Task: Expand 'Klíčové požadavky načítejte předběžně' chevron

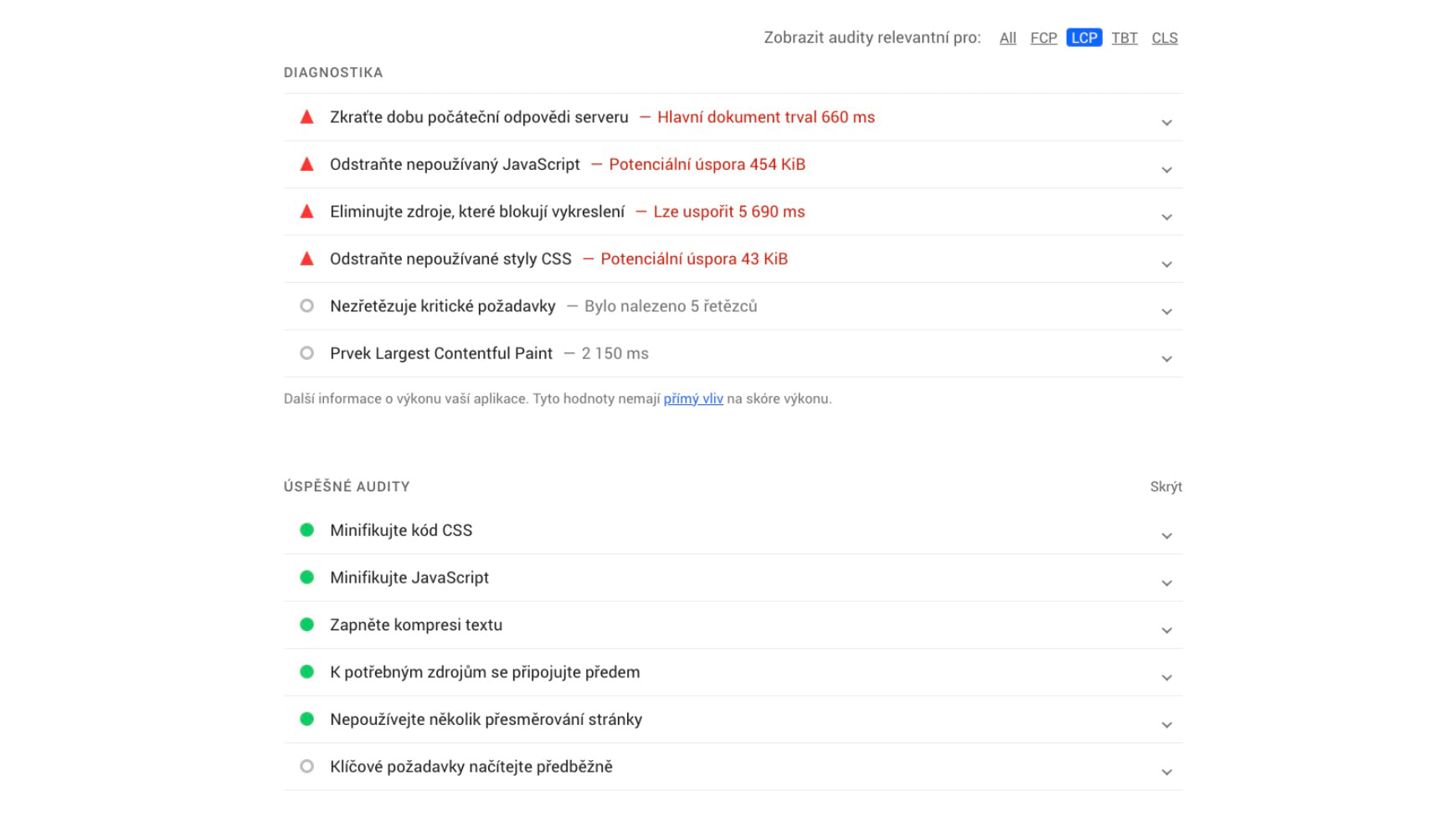Action: point(1166,773)
